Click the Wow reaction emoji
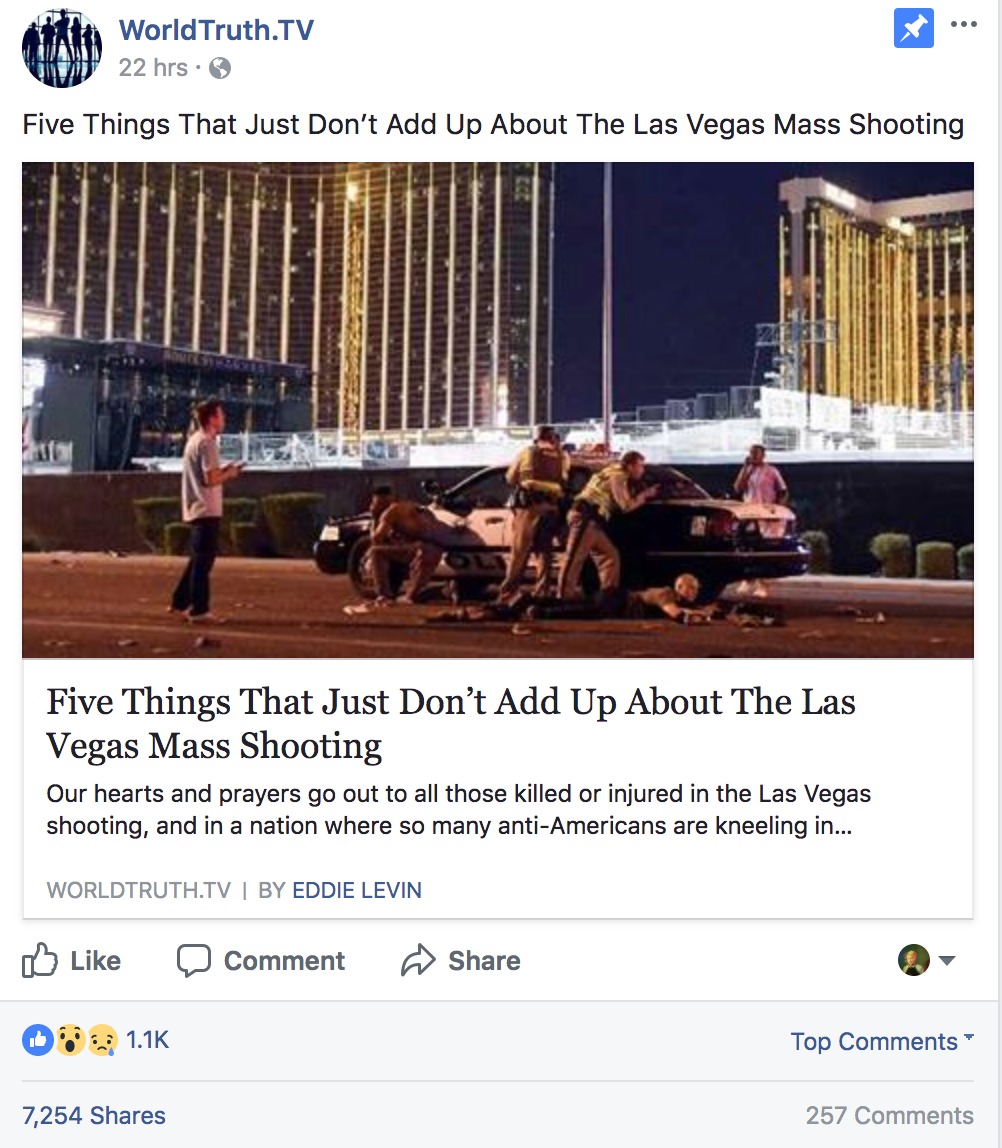This screenshot has height=1148, width=1002. pos(70,1040)
